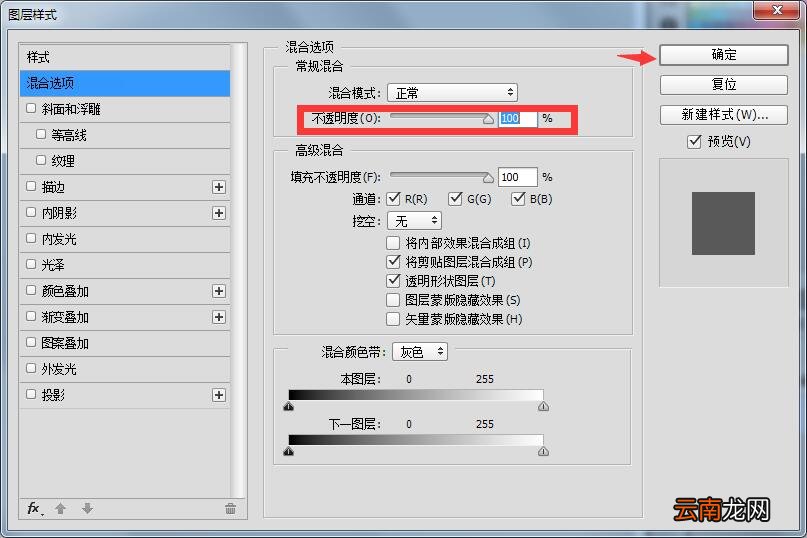Click 下一图层 white point slider handle

pos(543,451)
